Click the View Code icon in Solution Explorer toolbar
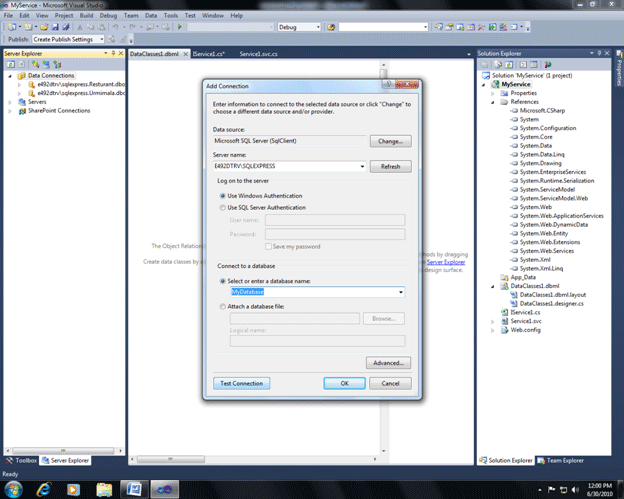Image resolution: width=624 pixels, height=499 pixels. point(523,64)
